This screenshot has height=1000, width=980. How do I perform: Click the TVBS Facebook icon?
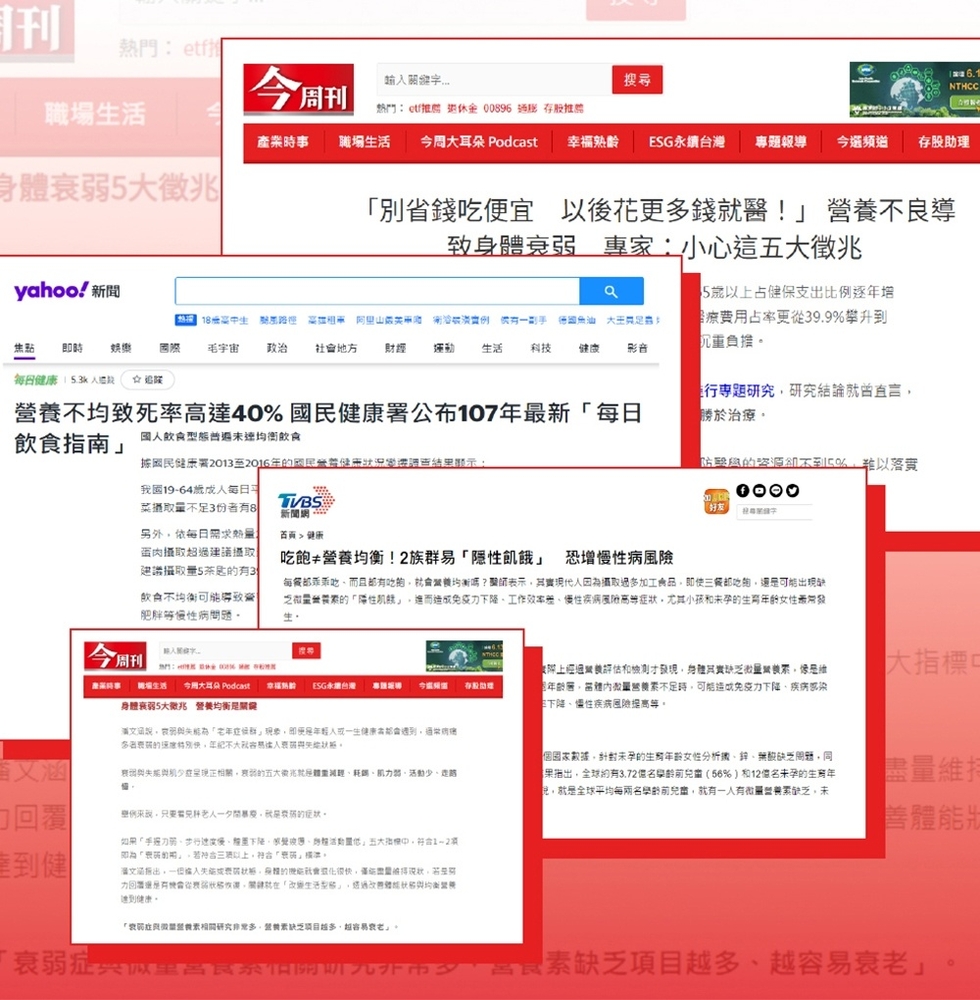tap(743, 490)
